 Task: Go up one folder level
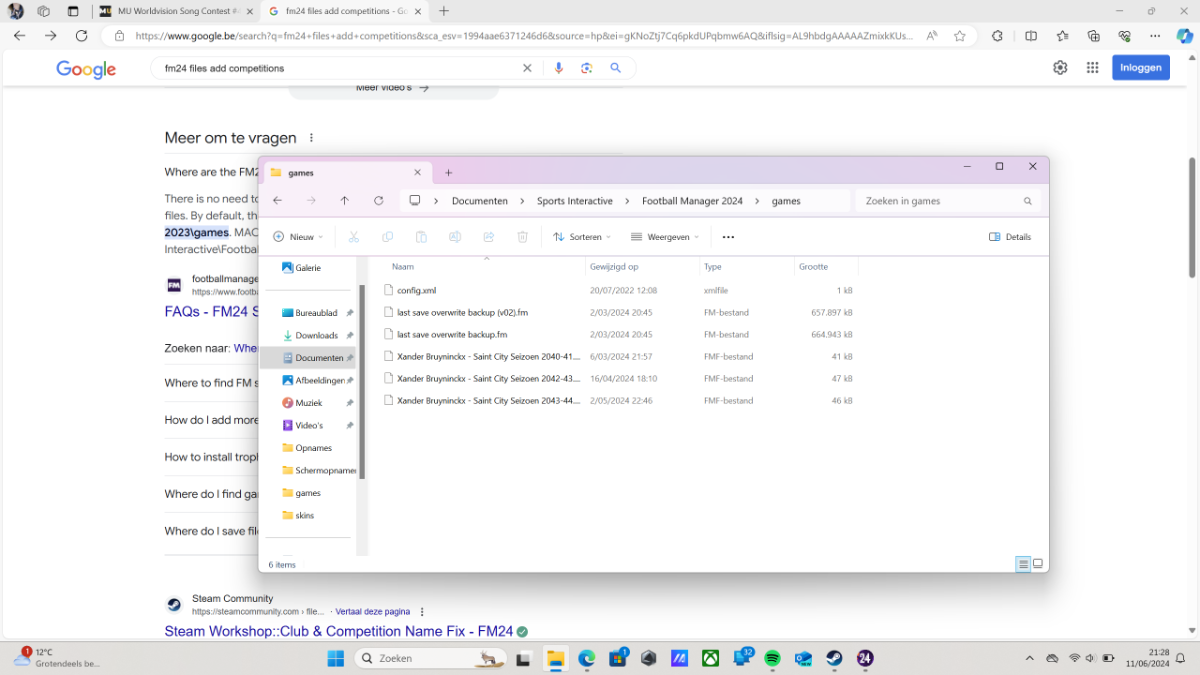(344, 201)
